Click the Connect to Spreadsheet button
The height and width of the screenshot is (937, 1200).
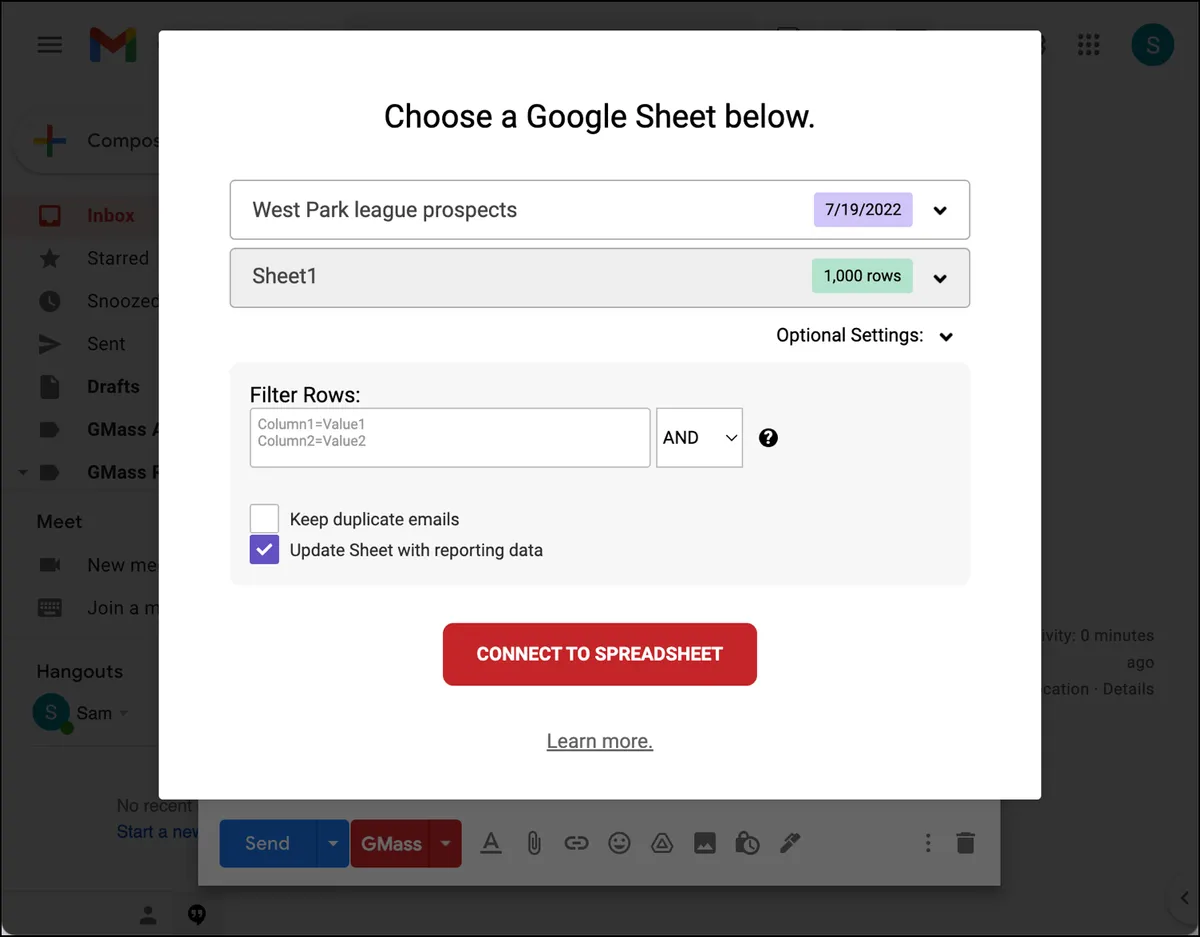click(x=600, y=654)
